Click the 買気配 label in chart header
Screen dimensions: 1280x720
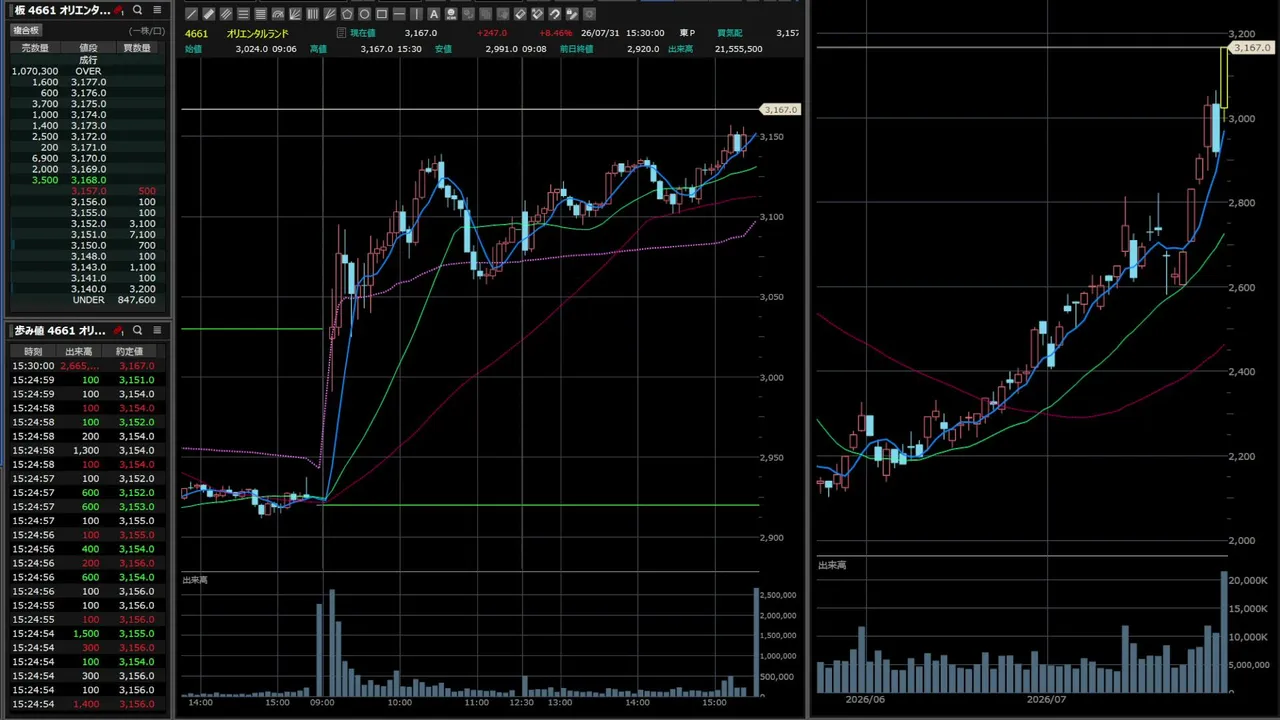point(730,33)
